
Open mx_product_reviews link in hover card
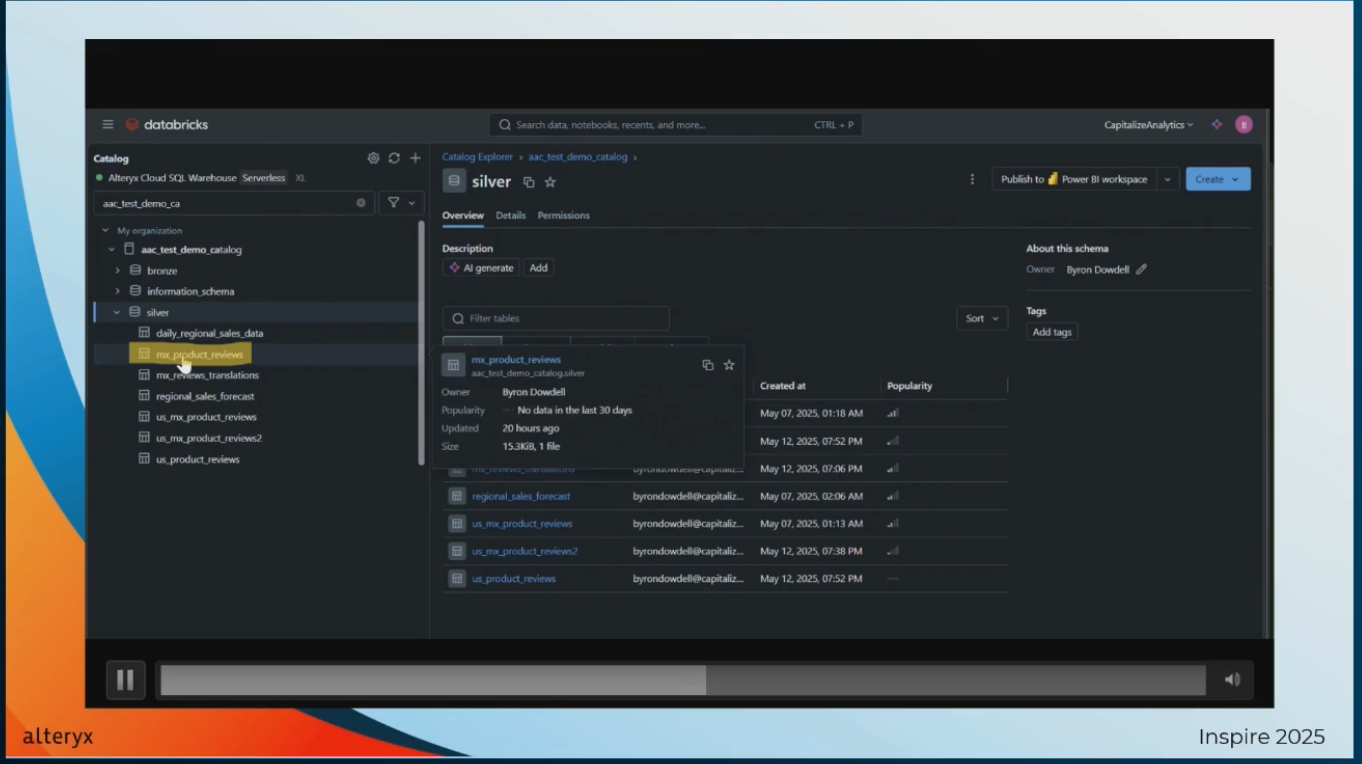pyautogui.click(x=516, y=359)
